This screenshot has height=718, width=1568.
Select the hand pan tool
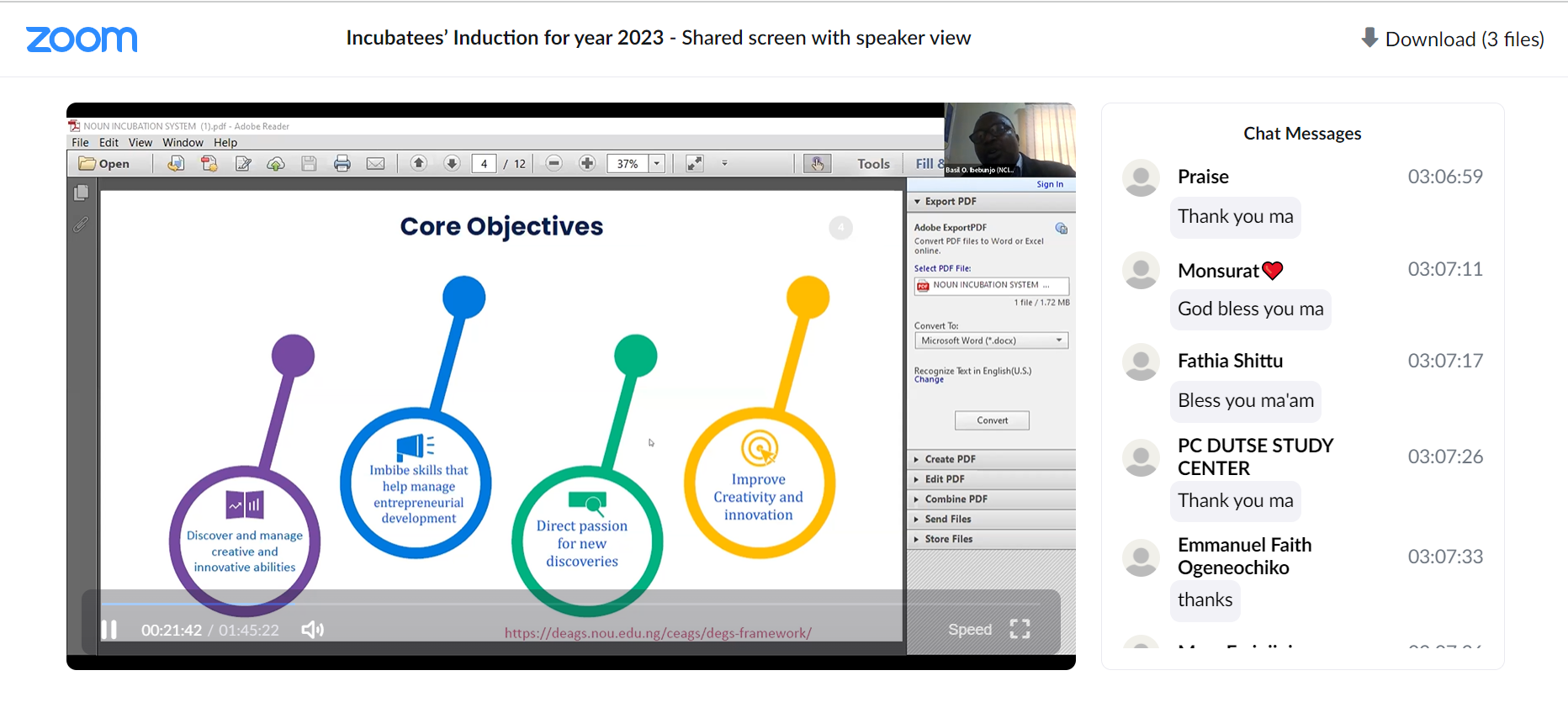point(817,164)
